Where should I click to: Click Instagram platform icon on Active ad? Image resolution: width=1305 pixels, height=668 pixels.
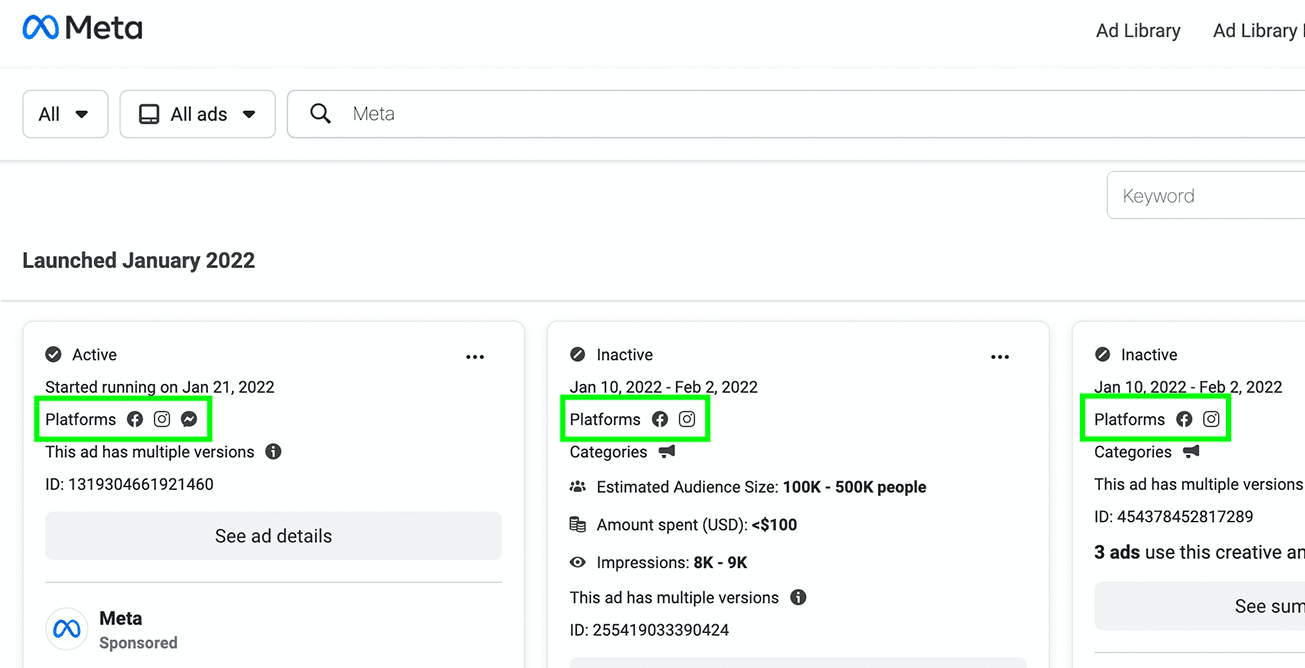click(162, 420)
